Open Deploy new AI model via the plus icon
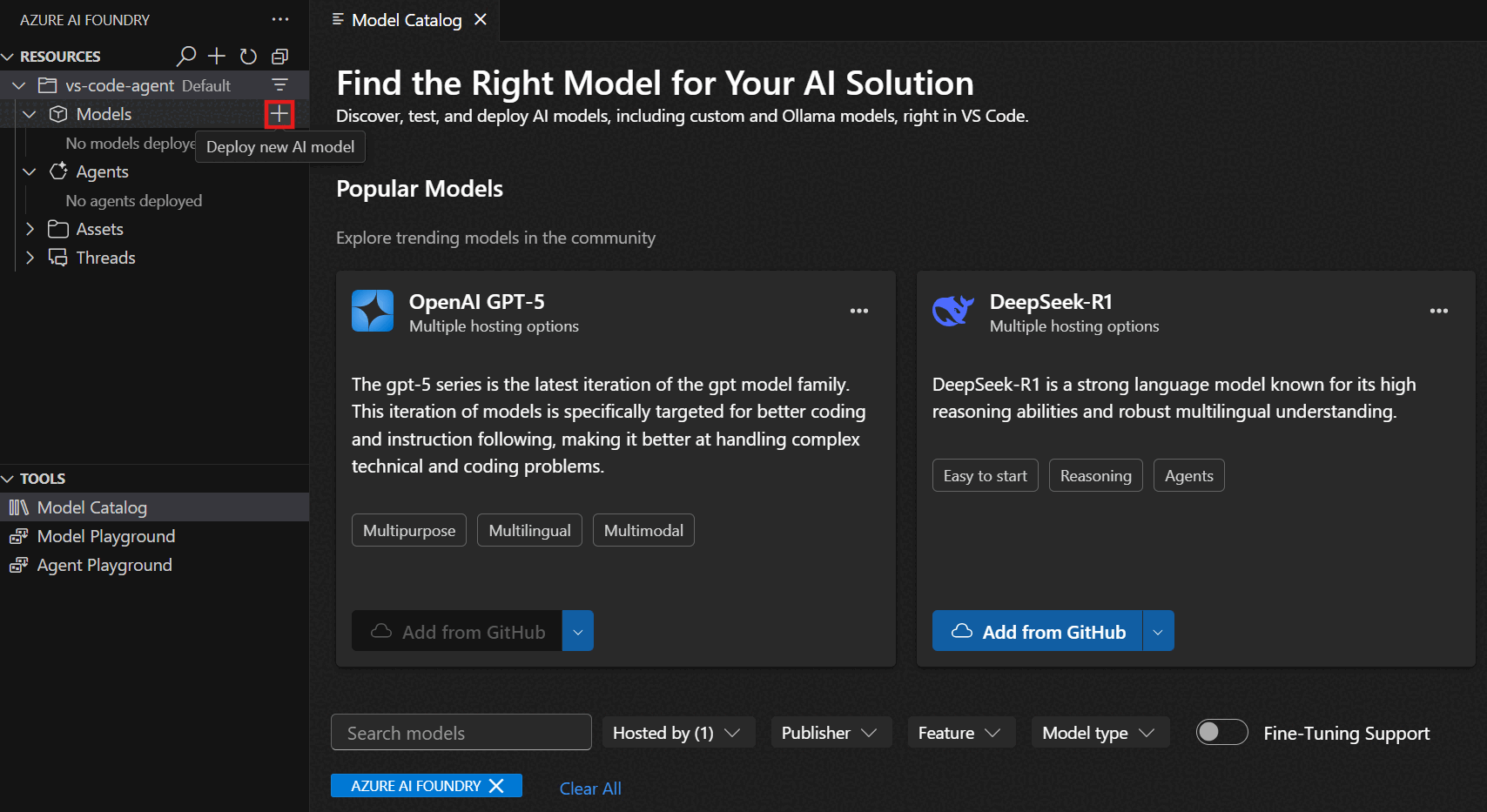Image resolution: width=1487 pixels, height=812 pixels. 279,114
